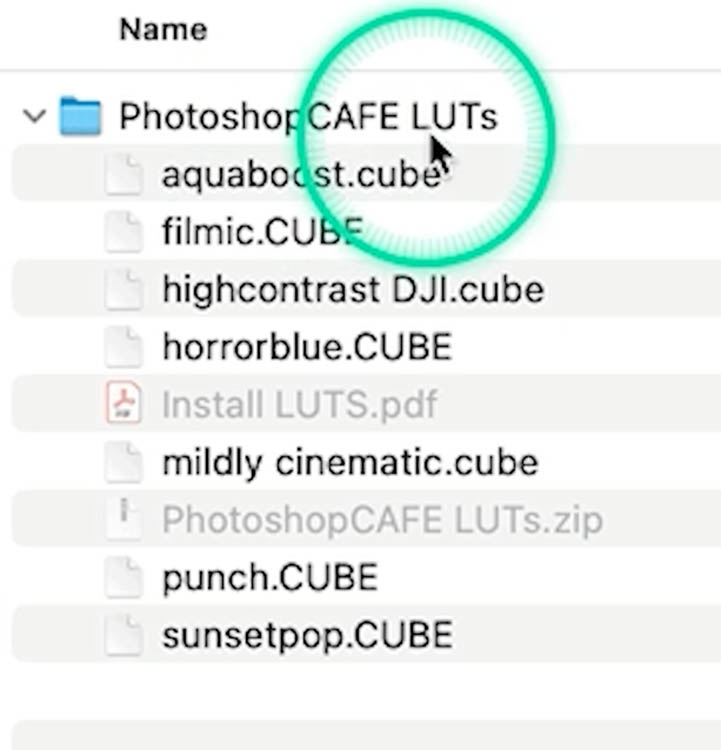Click the highcontrast DJI.cube file icon
The image size is (721, 750).
[x=124, y=290]
